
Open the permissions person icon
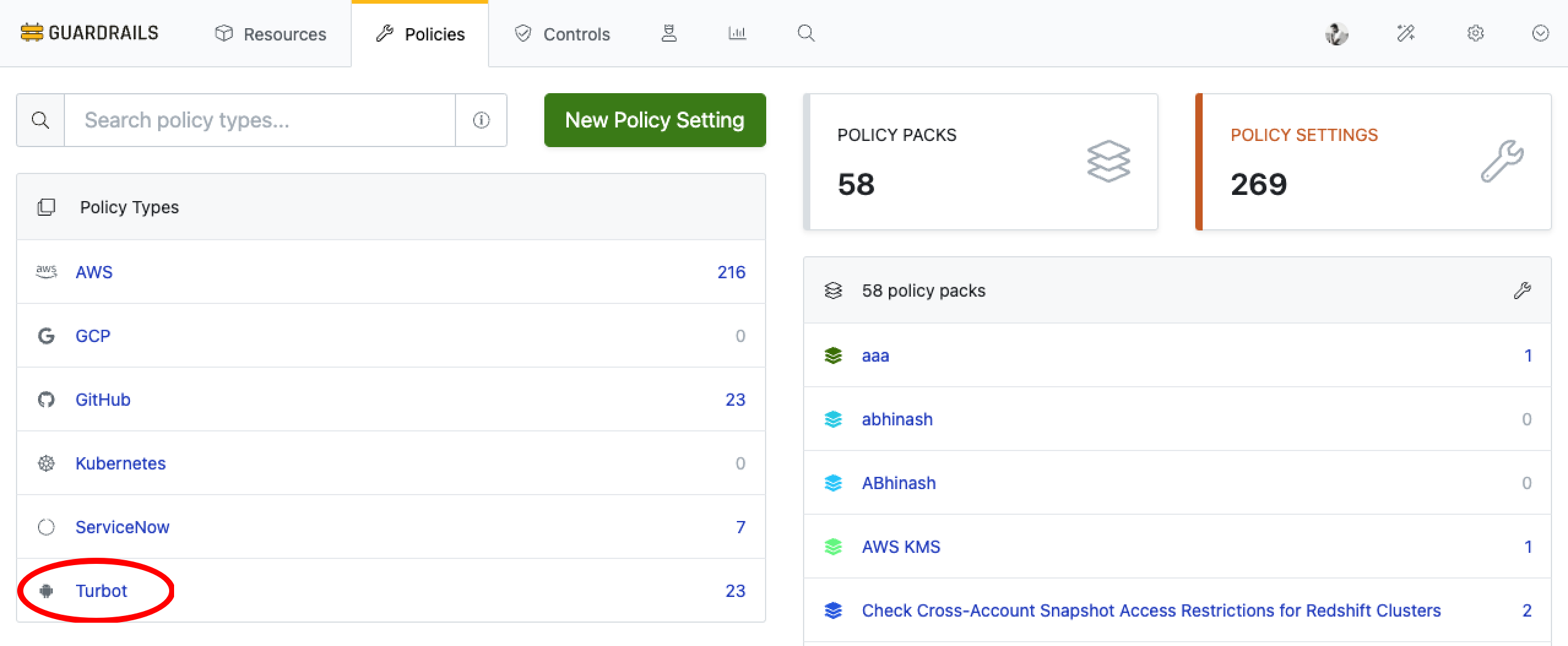pos(669,33)
